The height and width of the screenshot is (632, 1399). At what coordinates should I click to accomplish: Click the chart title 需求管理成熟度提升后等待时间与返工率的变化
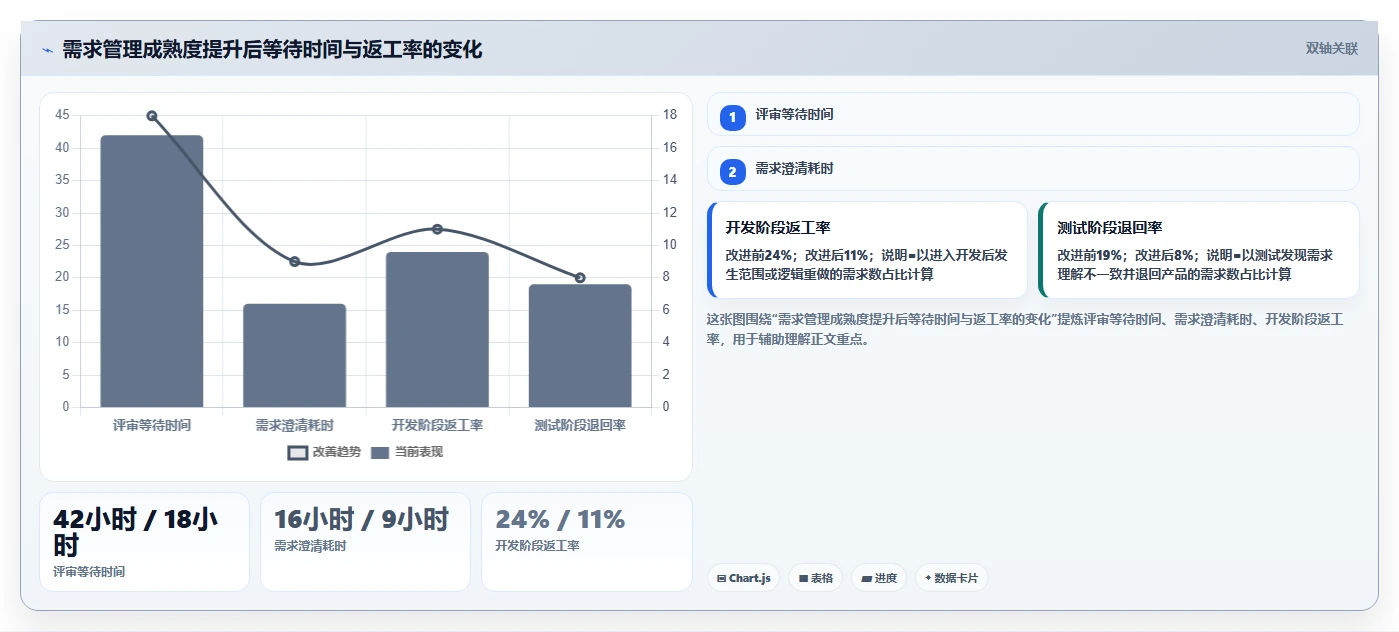[x=272, y=50]
